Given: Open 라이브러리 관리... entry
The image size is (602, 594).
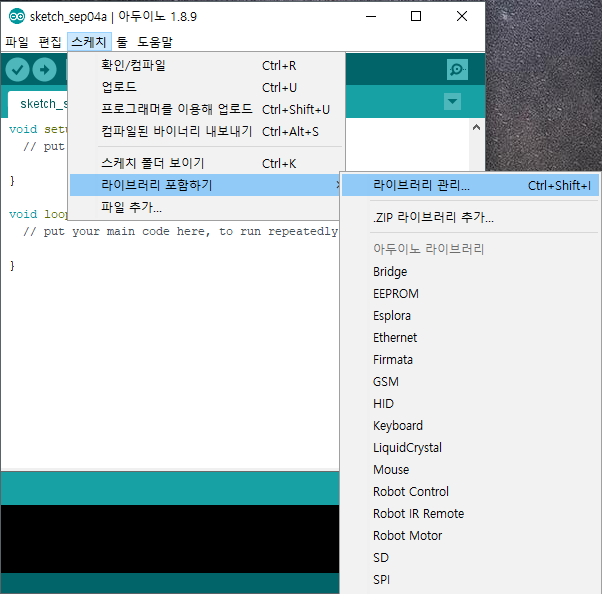Looking at the screenshot, I should pos(470,185).
